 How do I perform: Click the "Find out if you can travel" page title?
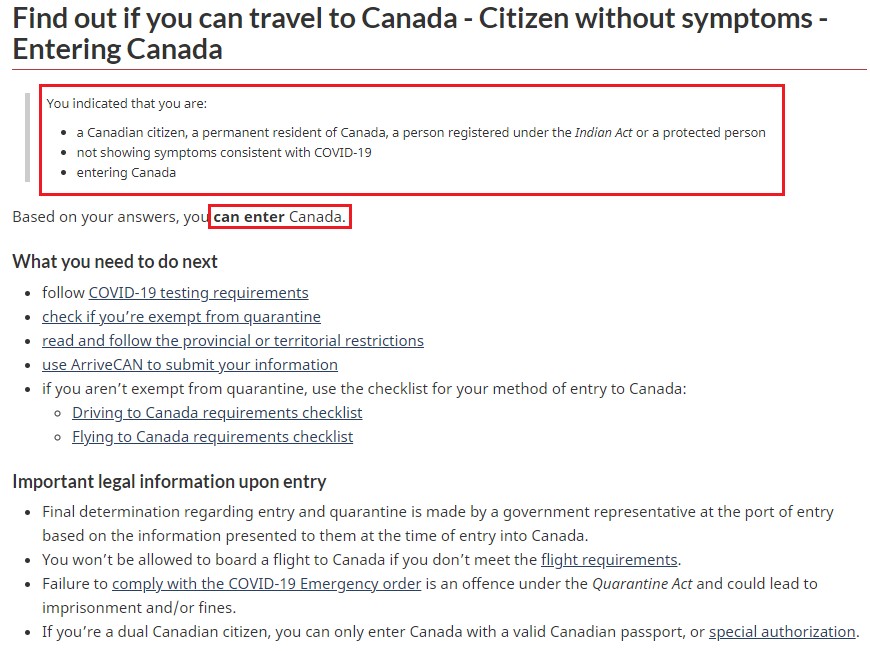pyautogui.click(x=420, y=33)
